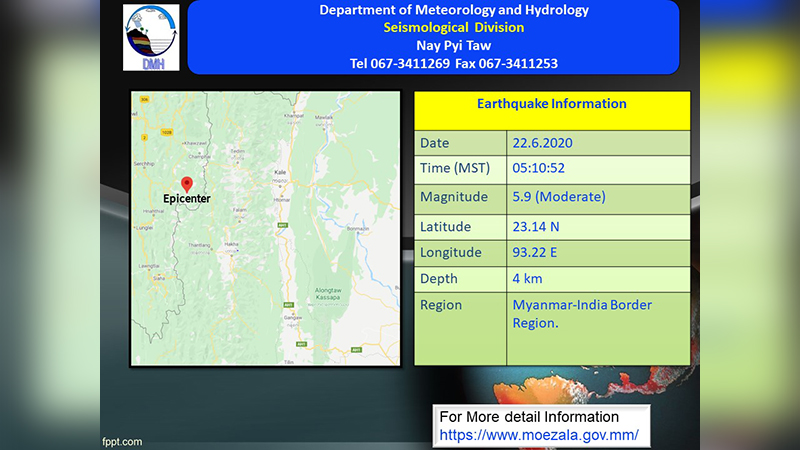Click the 'Earthquake Information' table header
The height and width of the screenshot is (450, 800).
552,110
